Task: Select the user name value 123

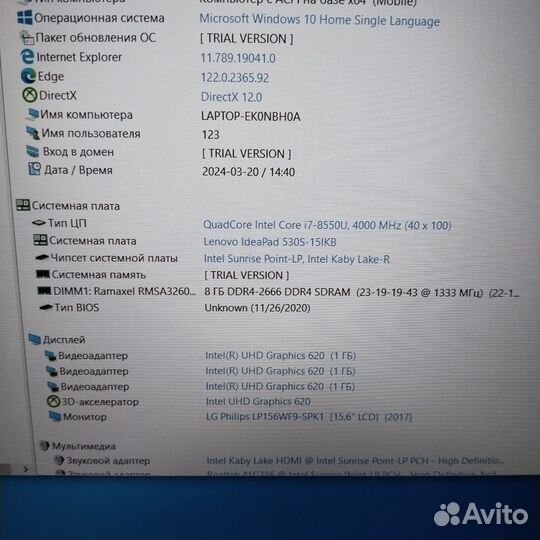Action: pos(211,134)
